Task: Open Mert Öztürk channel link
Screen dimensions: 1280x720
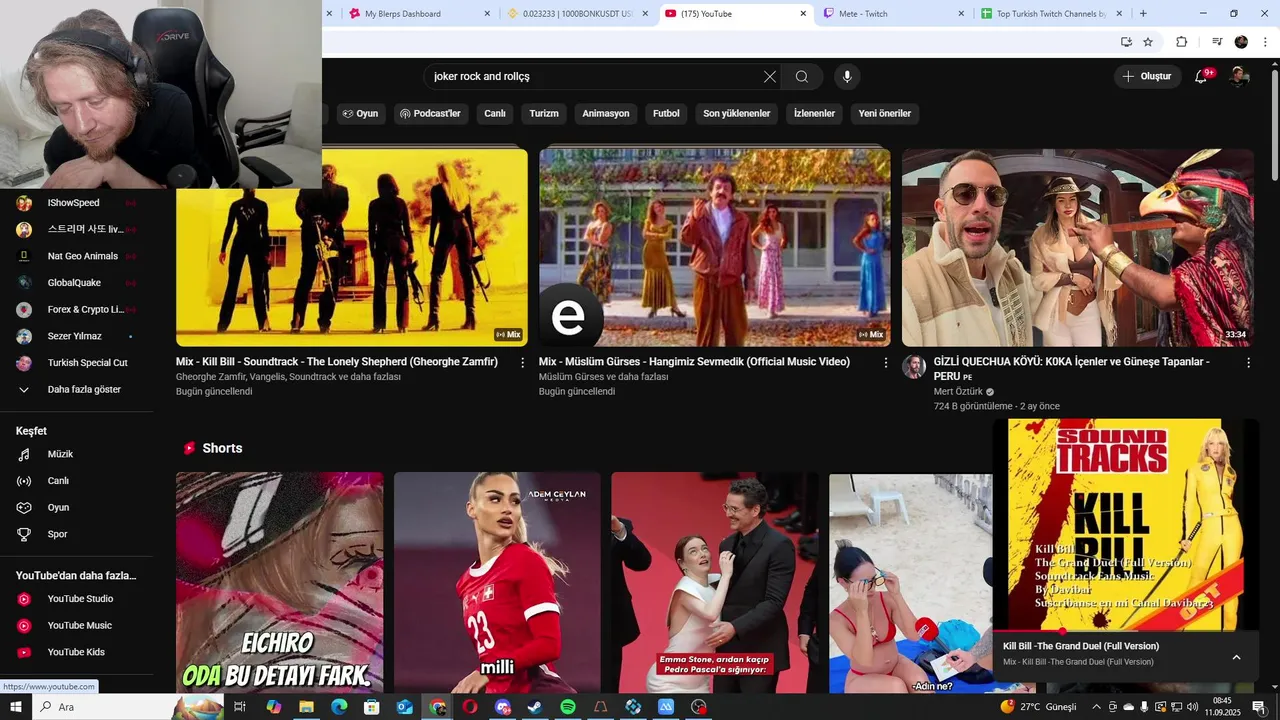Action: click(x=958, y=392)
